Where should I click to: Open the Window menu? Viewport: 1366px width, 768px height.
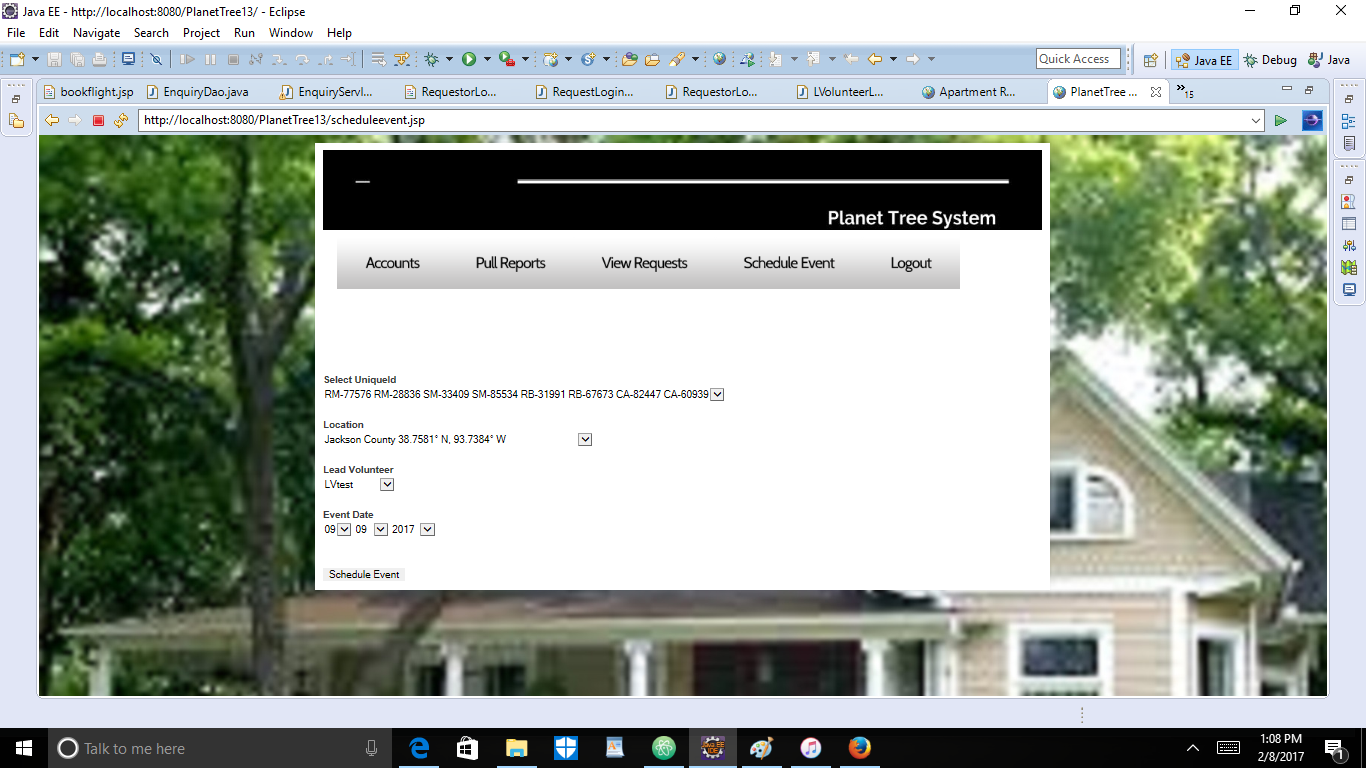pyautogui.click(x=290, y=33)
